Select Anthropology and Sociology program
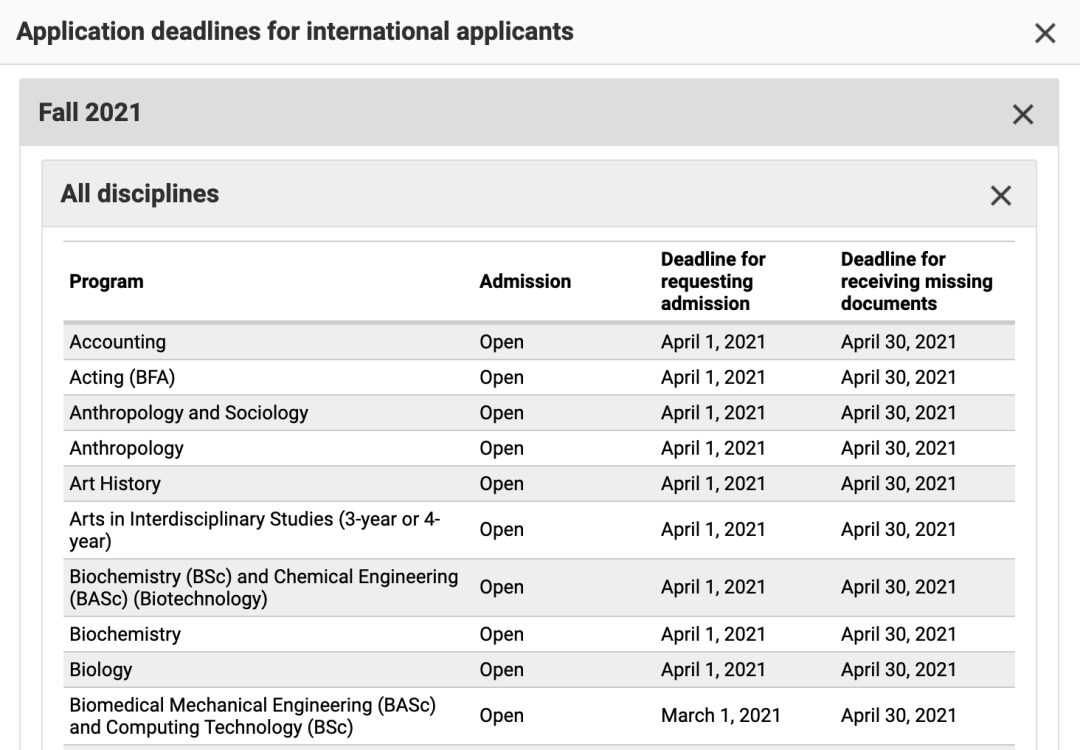This screenshot has width=1080, height=750. pos(189,413)
